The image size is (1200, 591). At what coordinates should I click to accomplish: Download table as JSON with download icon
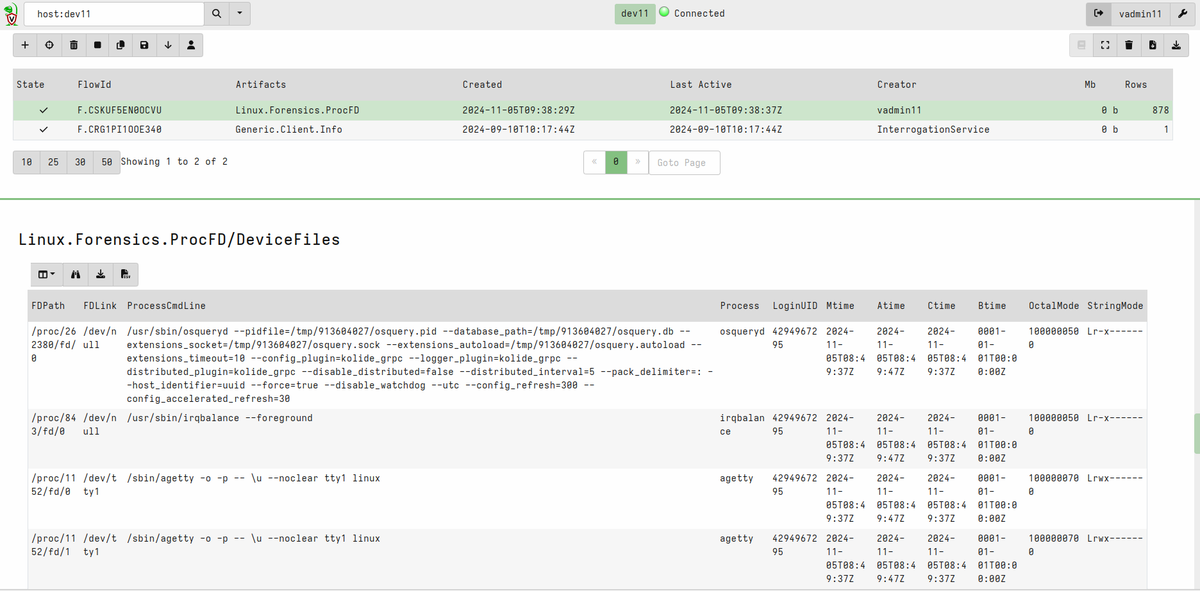(x=101, y=274)
